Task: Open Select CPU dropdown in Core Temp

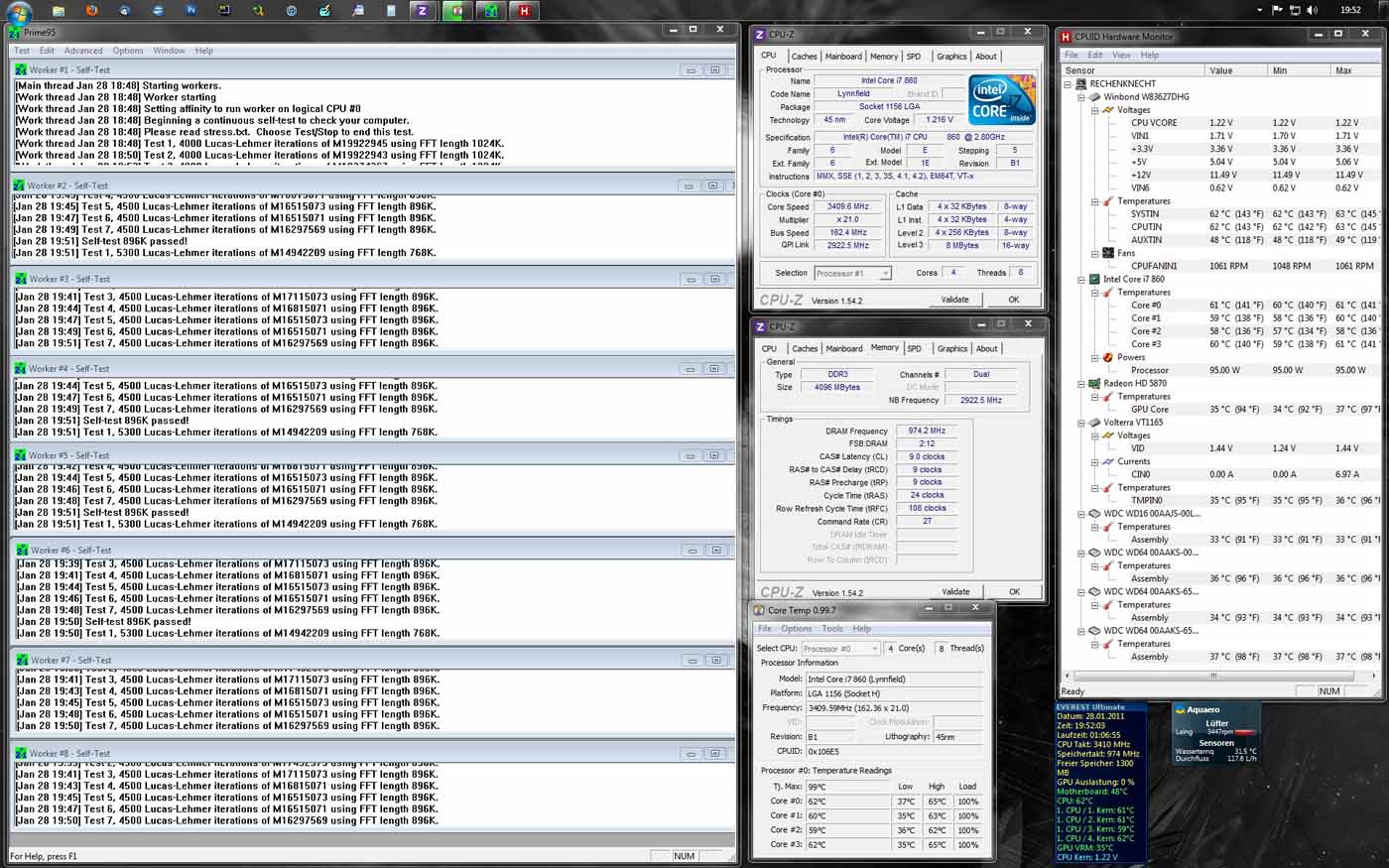Action: (x=840, y=649)
